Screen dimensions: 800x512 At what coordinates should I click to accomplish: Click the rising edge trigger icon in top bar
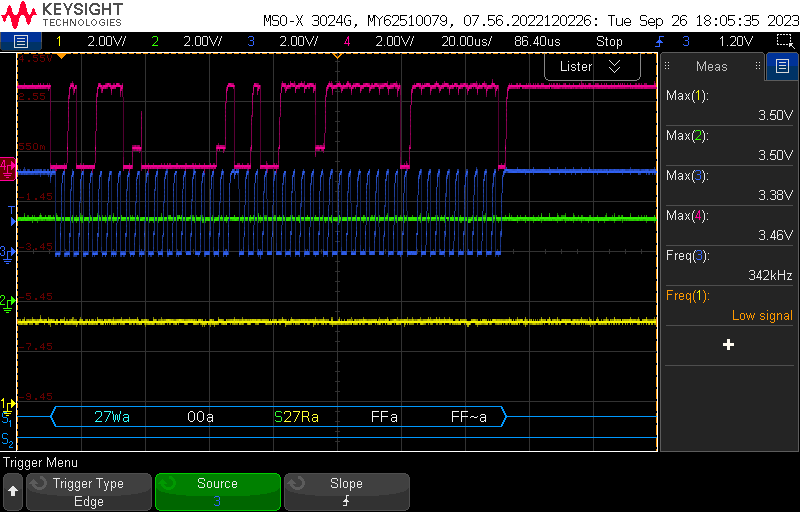pos(660,41)
